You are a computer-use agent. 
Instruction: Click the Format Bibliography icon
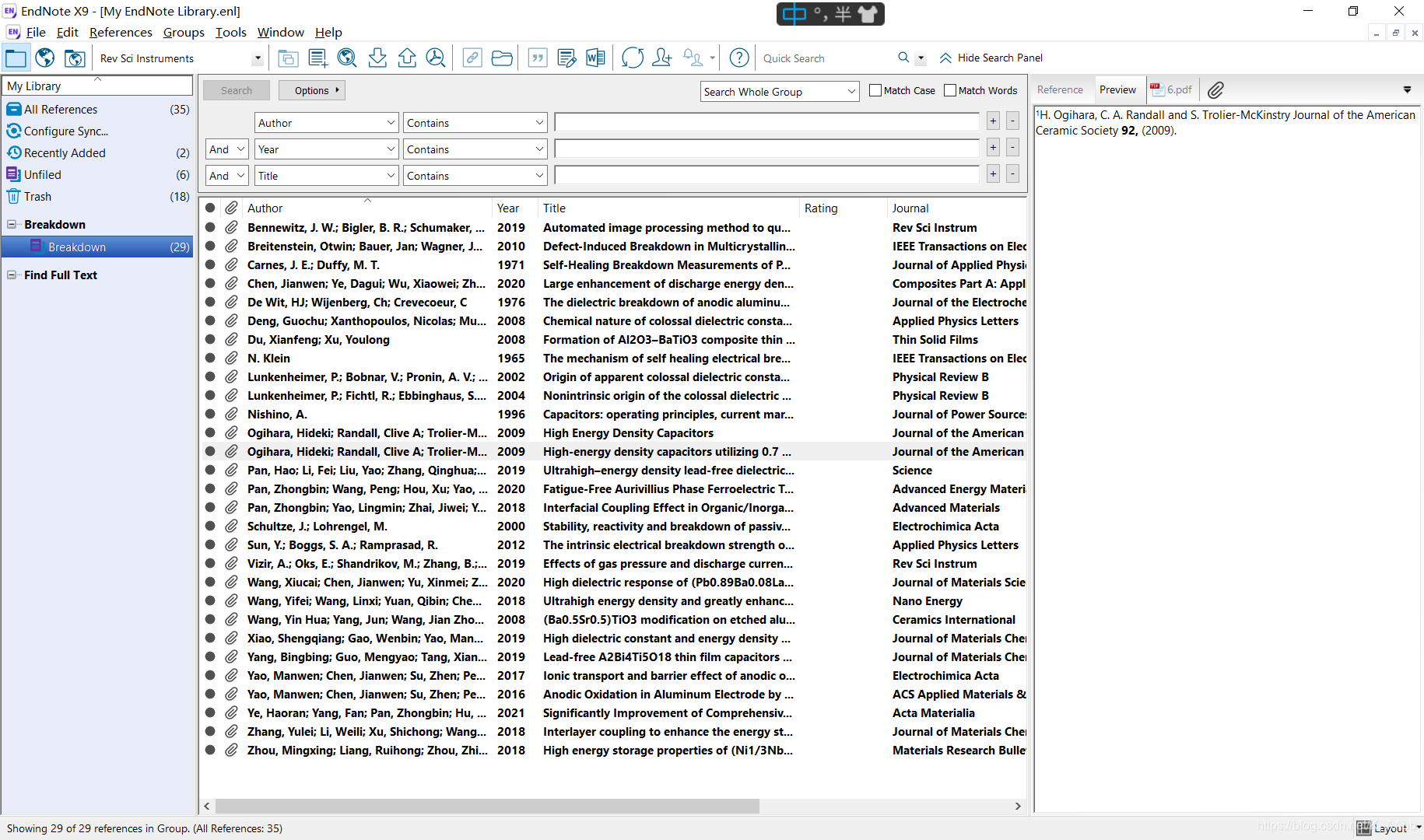point(567,58)
